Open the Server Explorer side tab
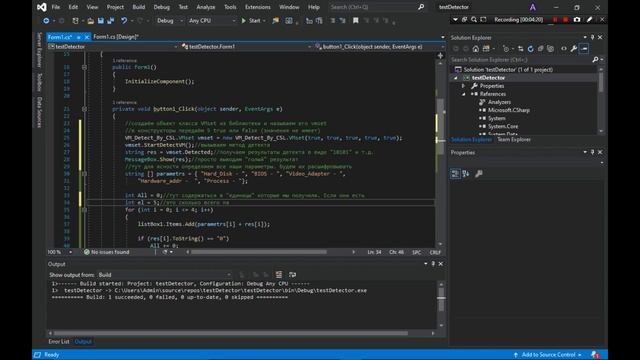 pyautogui.click(x=40, y=50)
